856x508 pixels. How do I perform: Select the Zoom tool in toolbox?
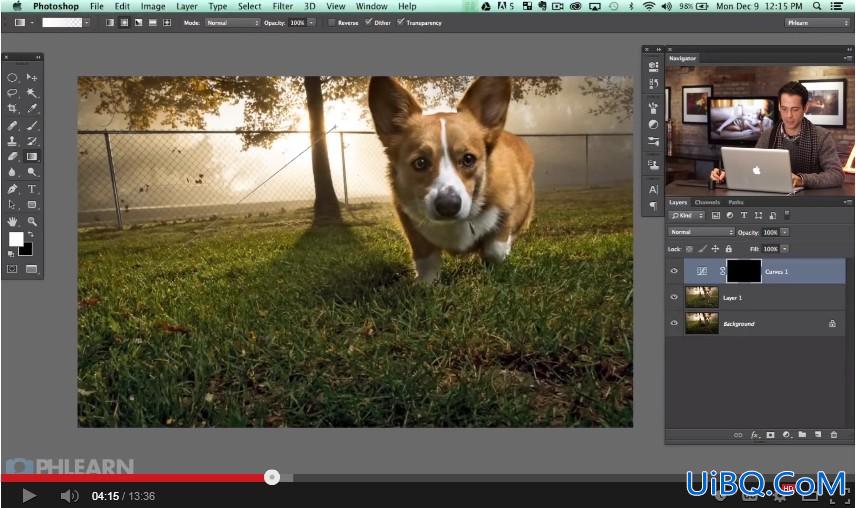pyautogui.click(x=32, y=221)
